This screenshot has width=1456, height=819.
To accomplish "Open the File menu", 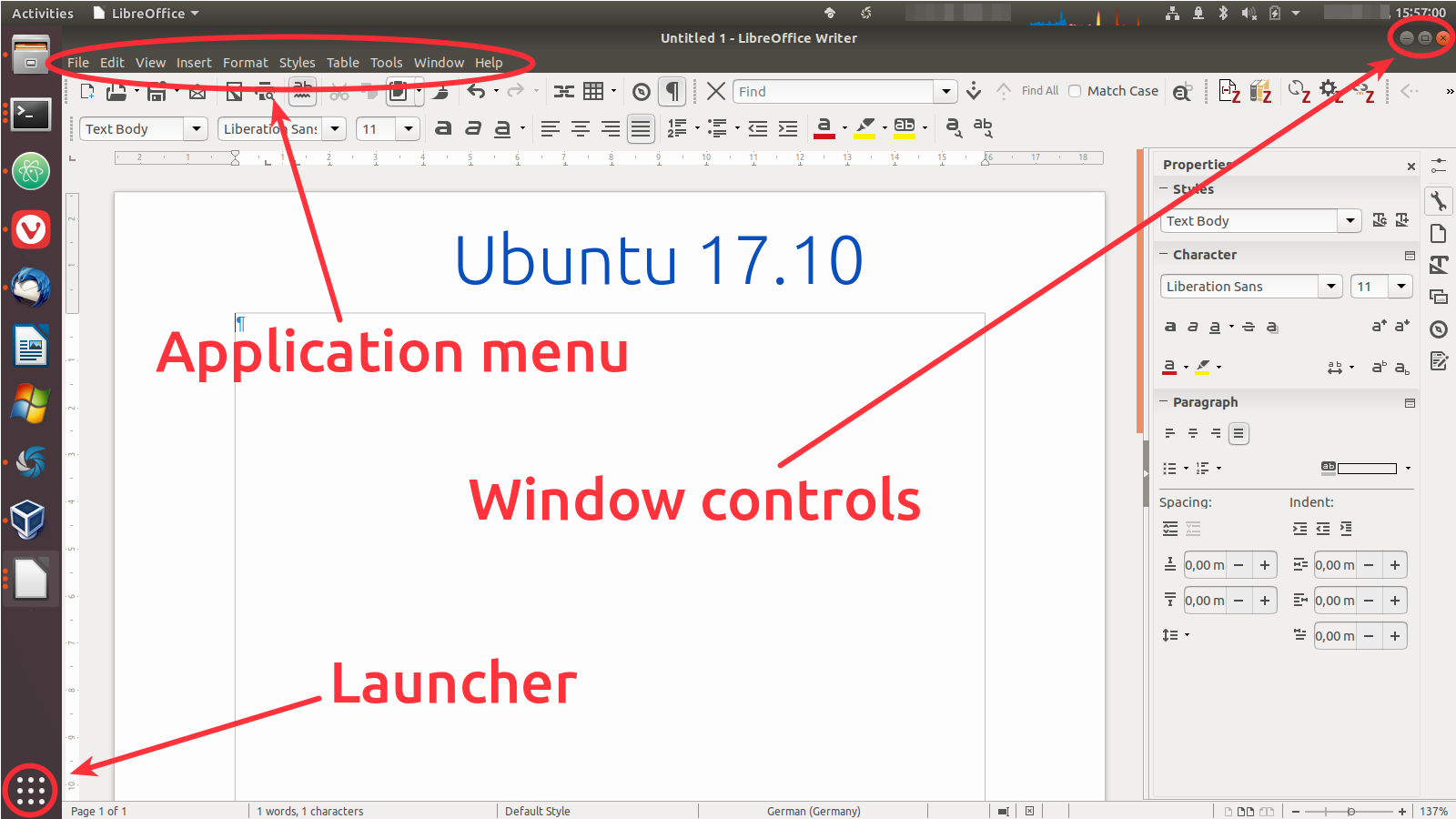I will point(78,63).
